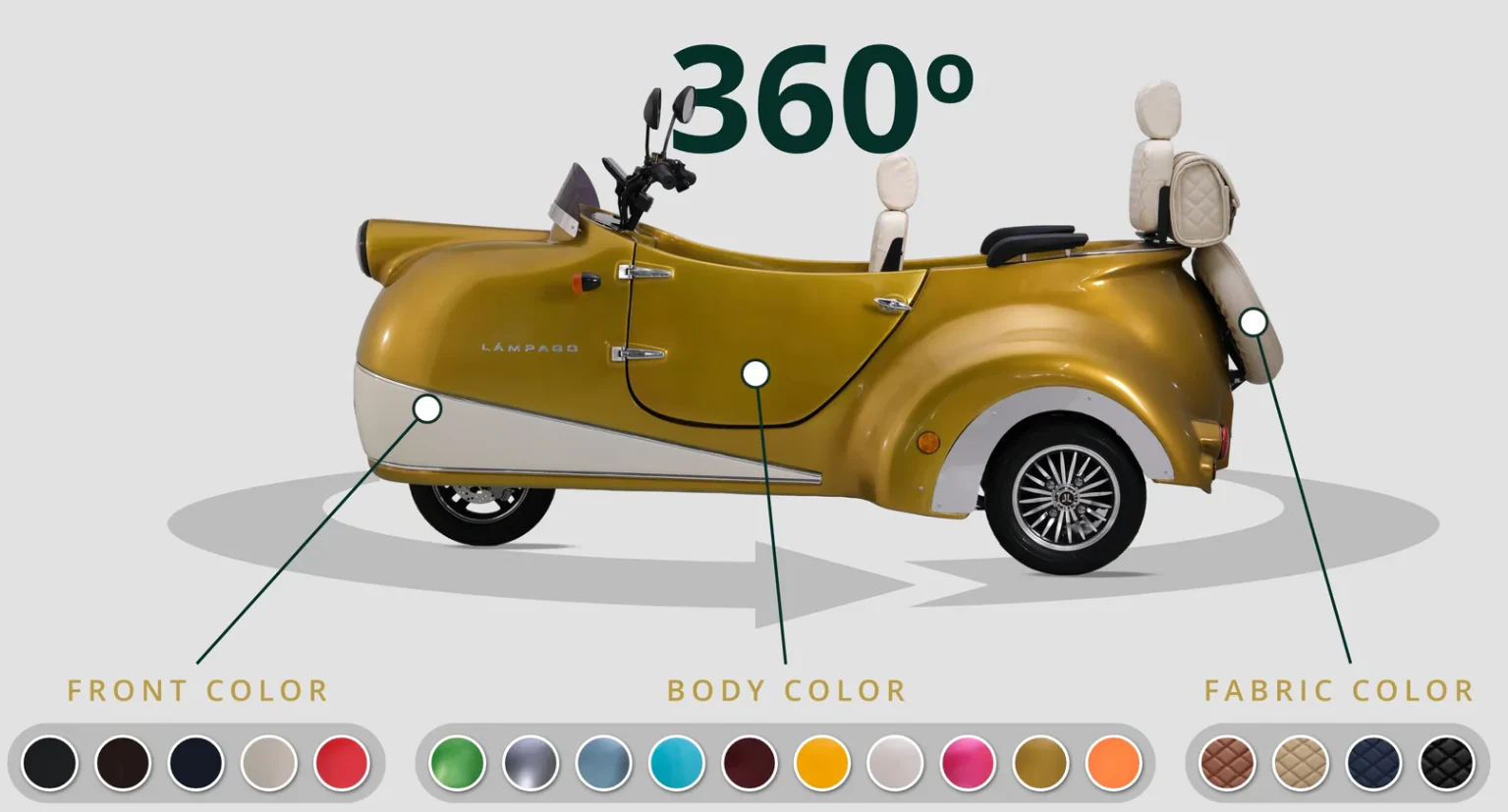The height and width of the screenshot is (812, 1508).
Task: Click the Body Color hotspot on the door
Action: coord(755,372)
